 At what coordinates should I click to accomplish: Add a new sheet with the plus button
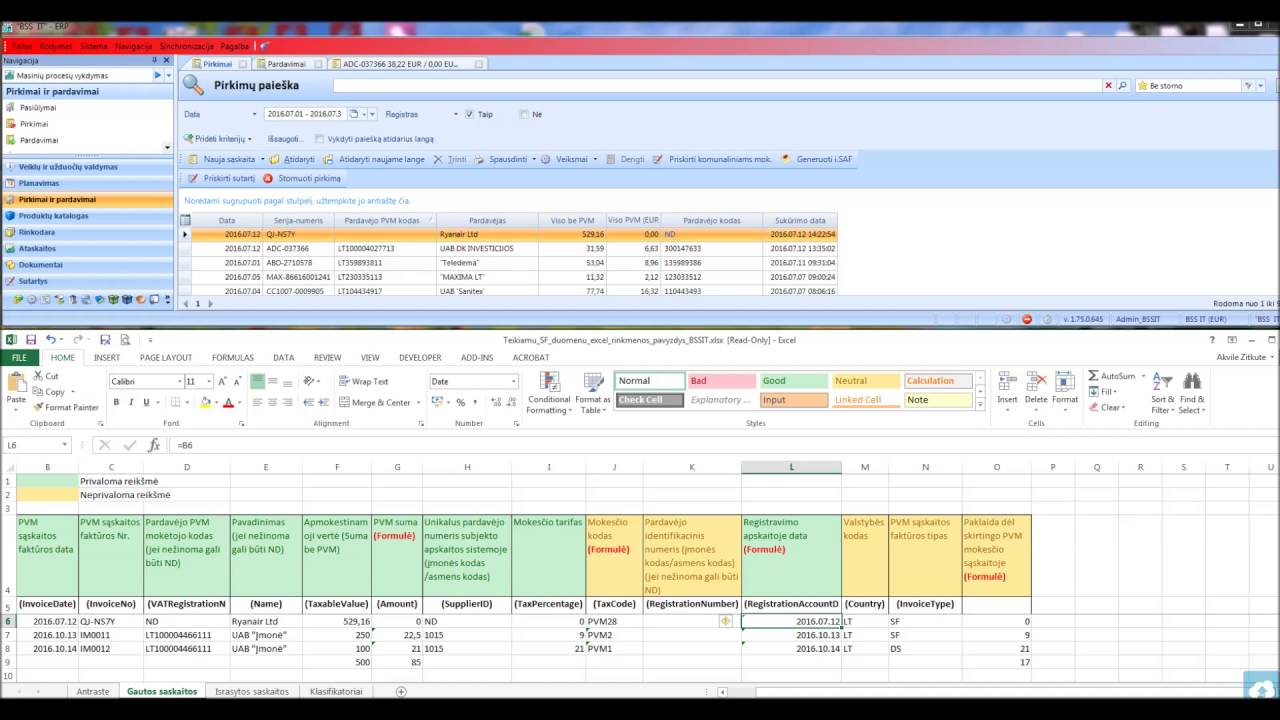point(401,691)
